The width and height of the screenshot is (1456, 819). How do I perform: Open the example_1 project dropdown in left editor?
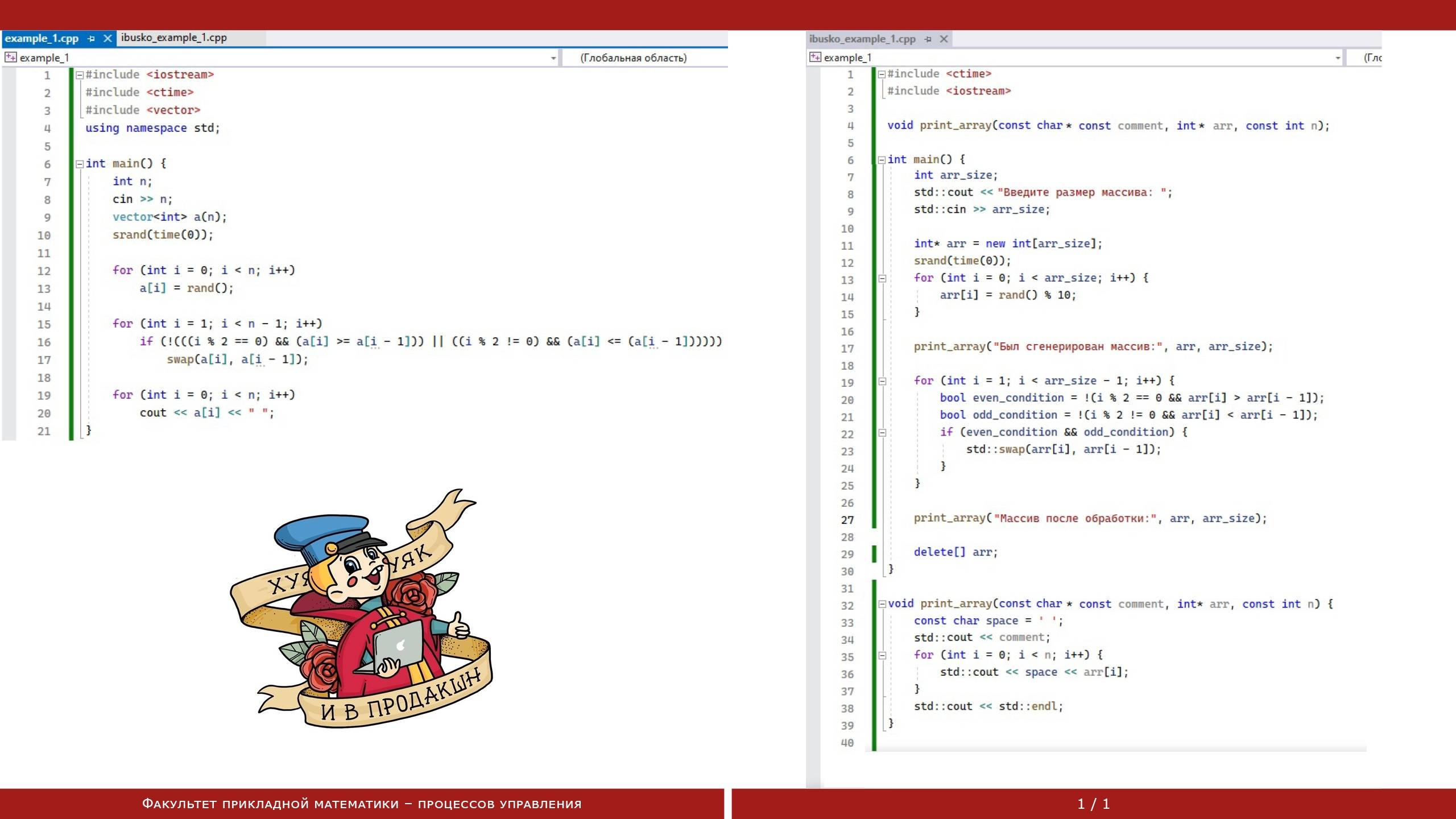(553, 58)
